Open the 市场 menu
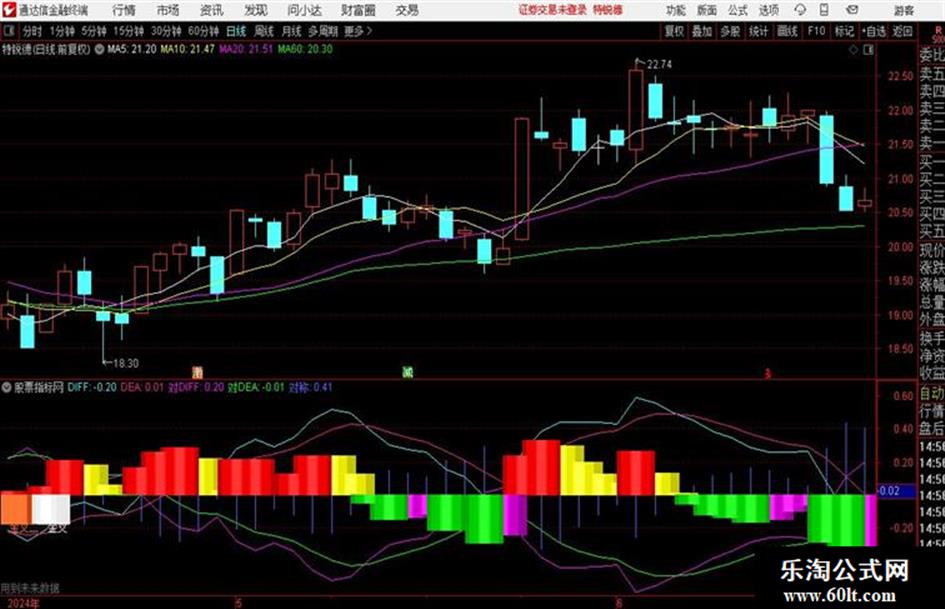Screen dimensions: 945x609 coord(168,10)
